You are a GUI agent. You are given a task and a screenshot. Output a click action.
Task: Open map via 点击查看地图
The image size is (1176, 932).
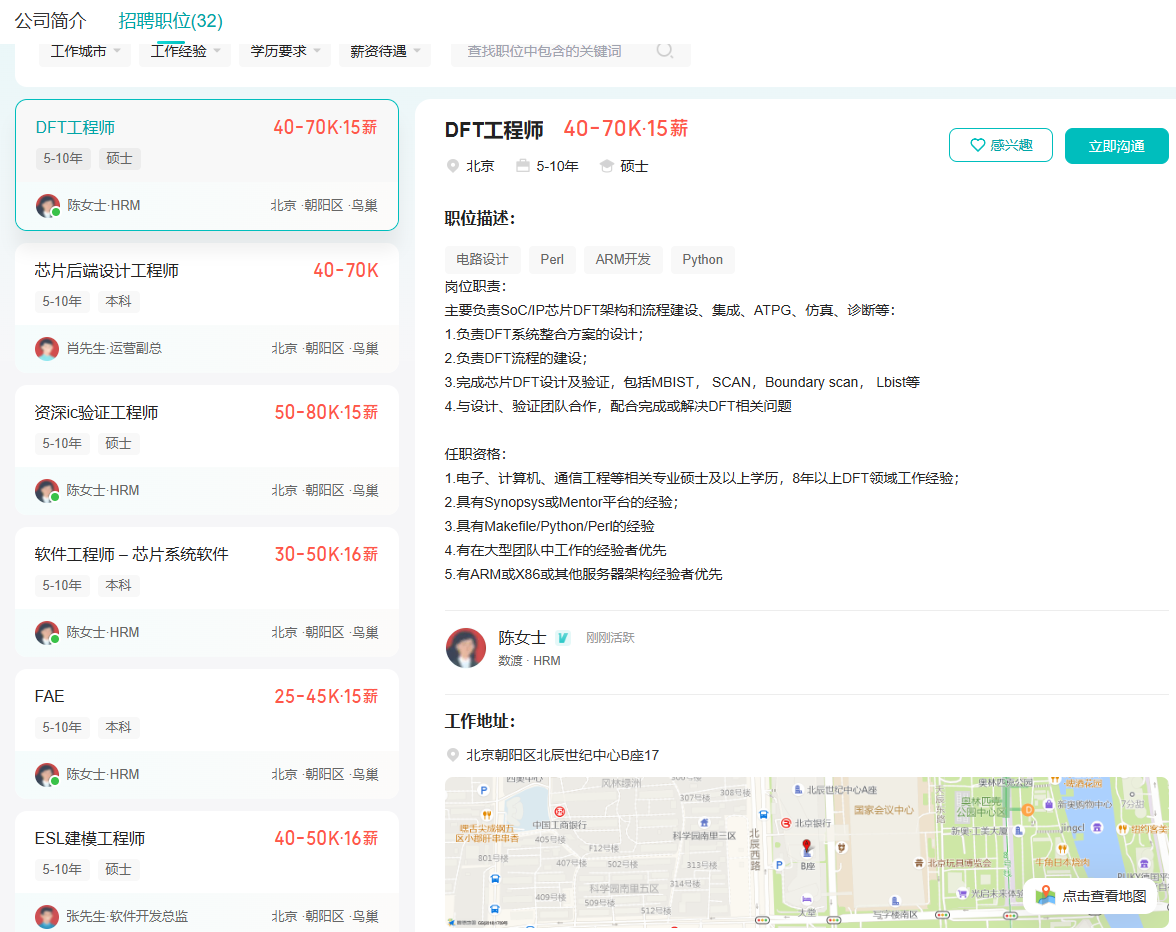coord(1092,895)
